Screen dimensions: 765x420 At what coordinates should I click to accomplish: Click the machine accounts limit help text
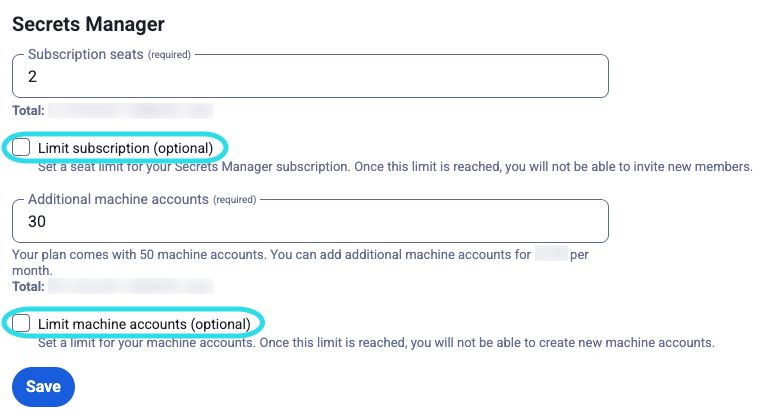[376, 343]
